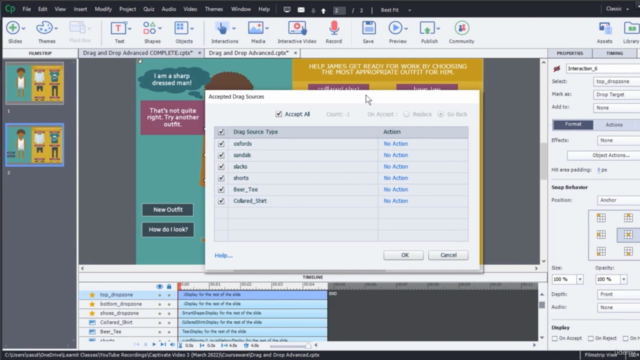Uncheck the slacks drag source
Viewport: 640px width, 360px height.
coord(221,167)
